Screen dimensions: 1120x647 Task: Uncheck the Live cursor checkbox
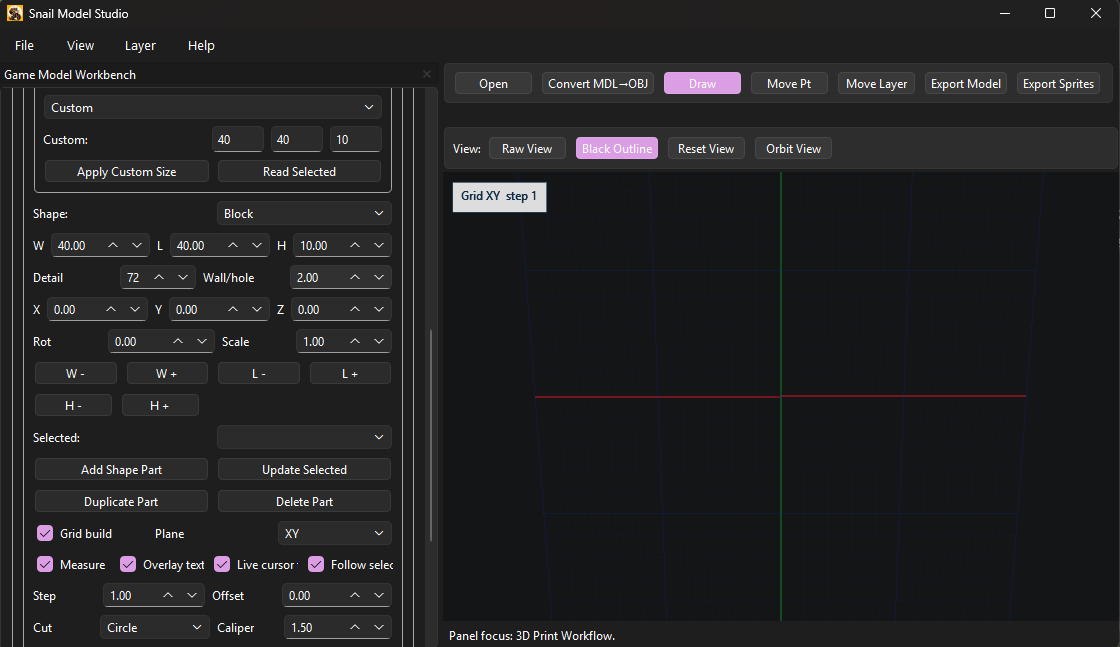(x=222, y=564)
